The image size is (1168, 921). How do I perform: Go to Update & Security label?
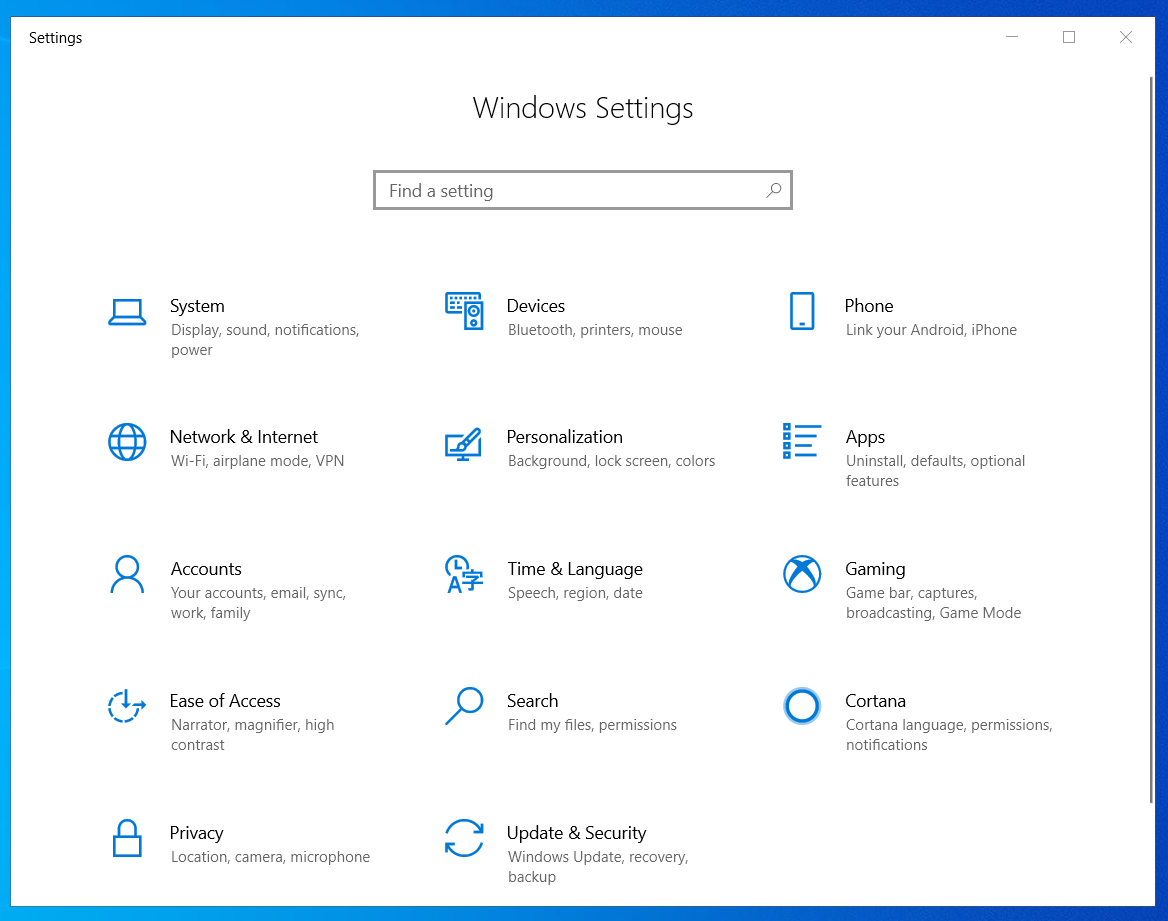click(576, 833)
